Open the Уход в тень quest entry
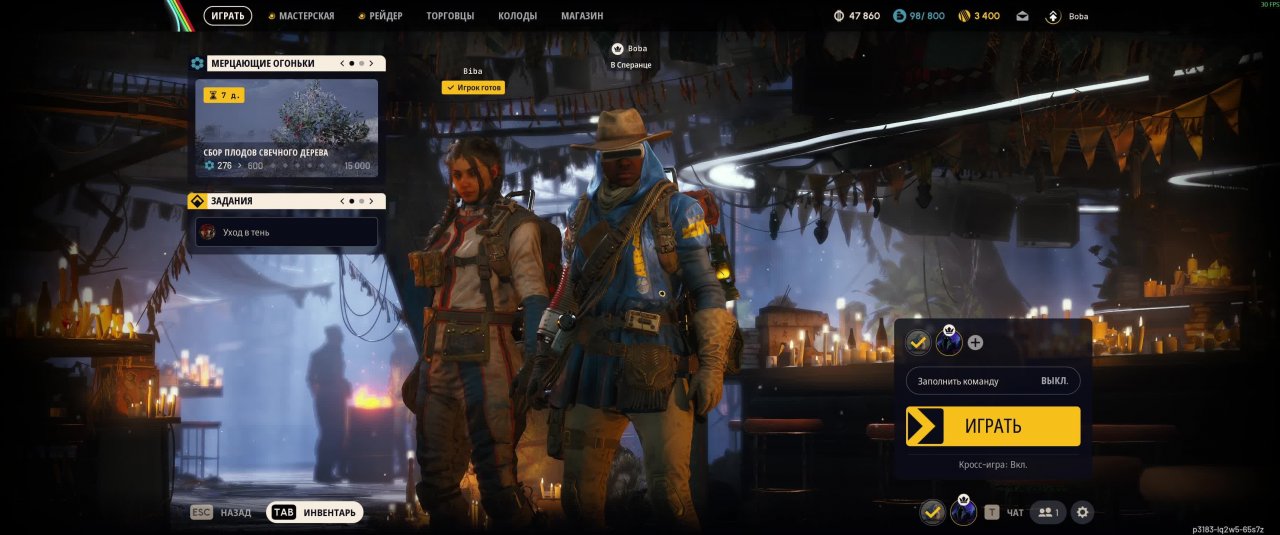Screen dimensions: 1280x535 click(x=286, y=232)
